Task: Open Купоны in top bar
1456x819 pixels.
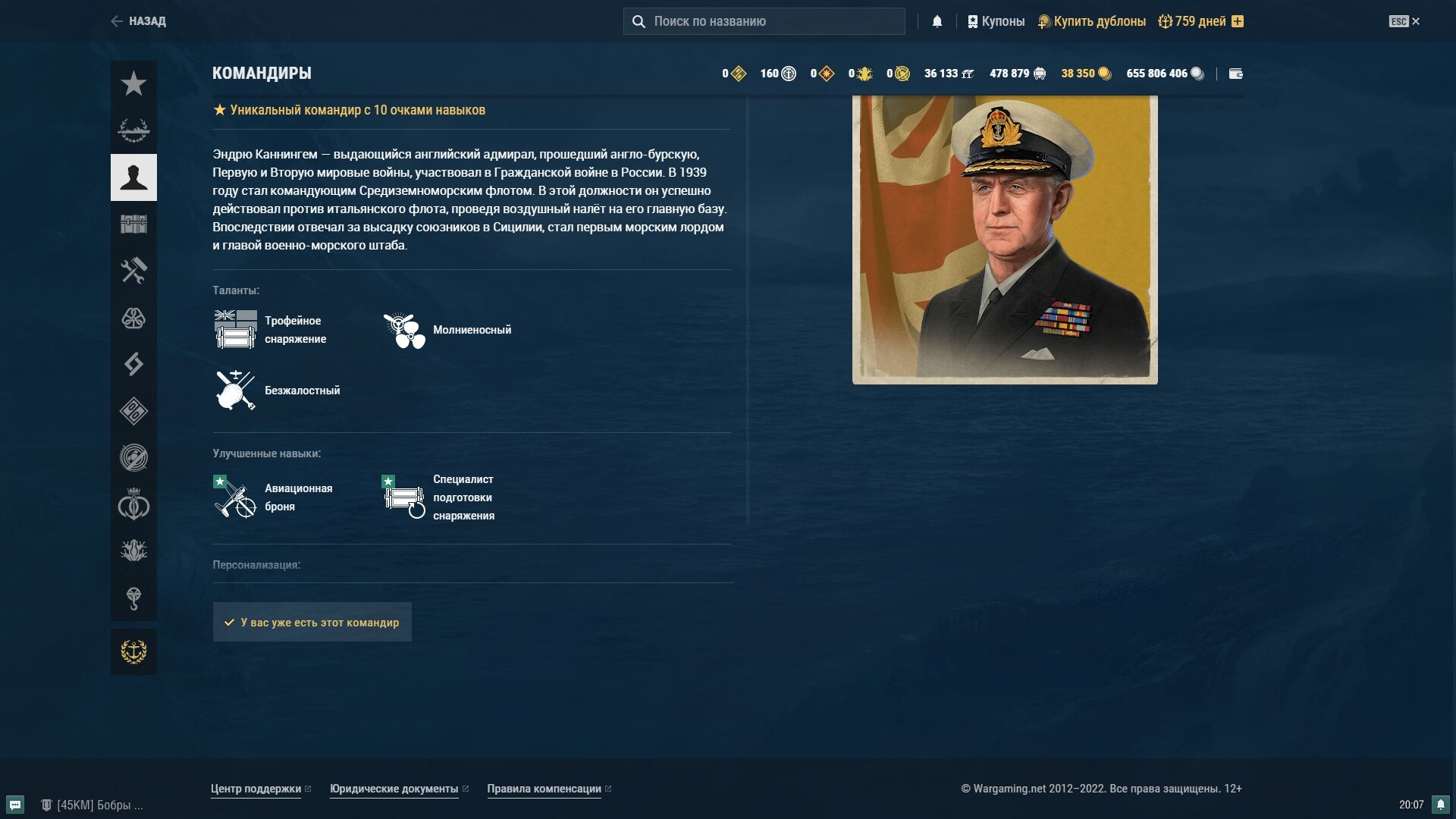Action: pyautogui.click(x=996, y=21)
